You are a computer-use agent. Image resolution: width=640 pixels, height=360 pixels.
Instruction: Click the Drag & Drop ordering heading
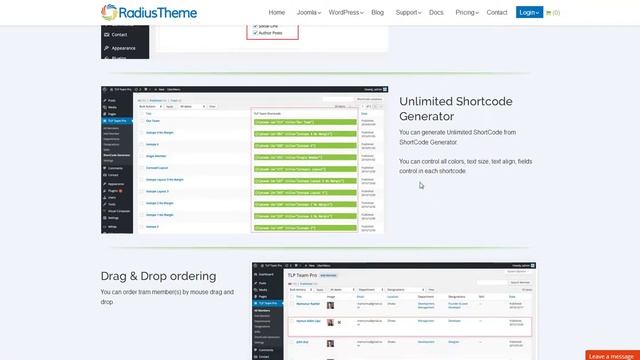pyautogui.click(x=158, y=276)
